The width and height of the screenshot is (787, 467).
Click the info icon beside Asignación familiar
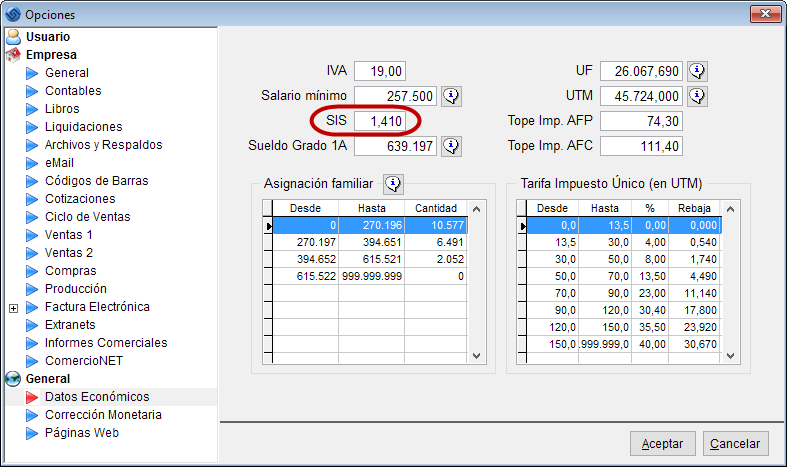point(393,184)
